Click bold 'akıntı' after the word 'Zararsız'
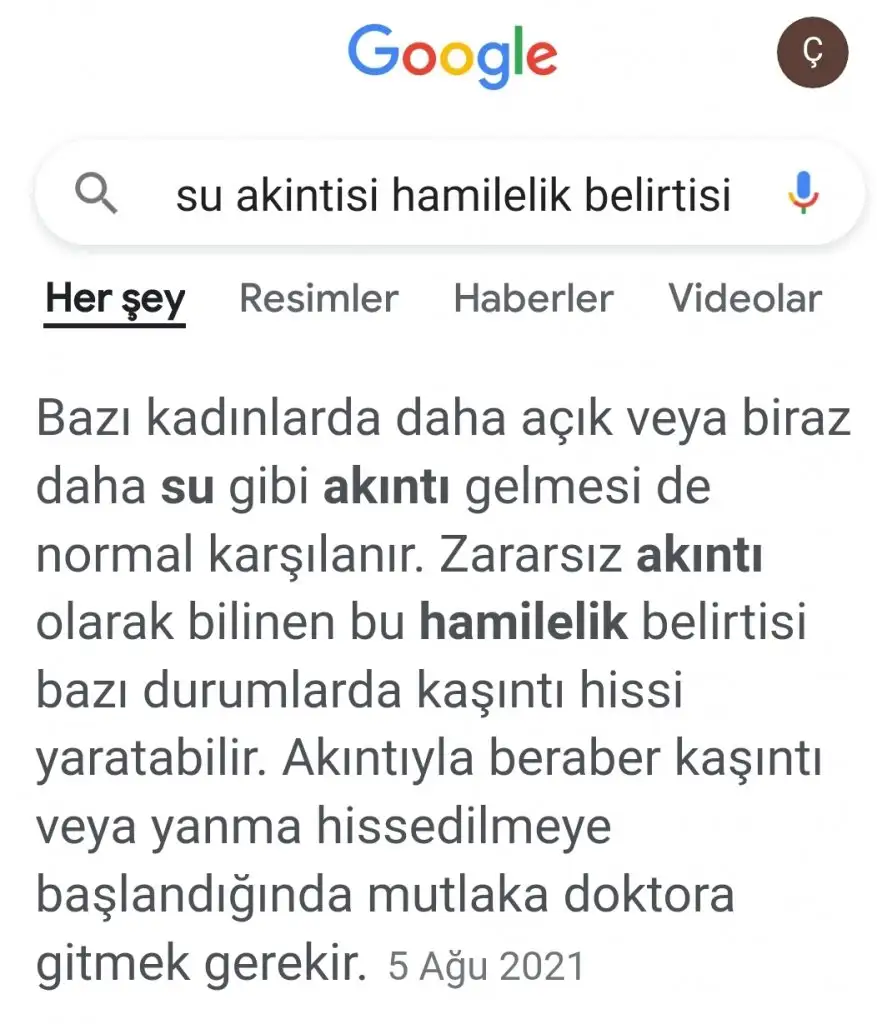Viewport: 877px width, 1024px height. coord(699,555)
